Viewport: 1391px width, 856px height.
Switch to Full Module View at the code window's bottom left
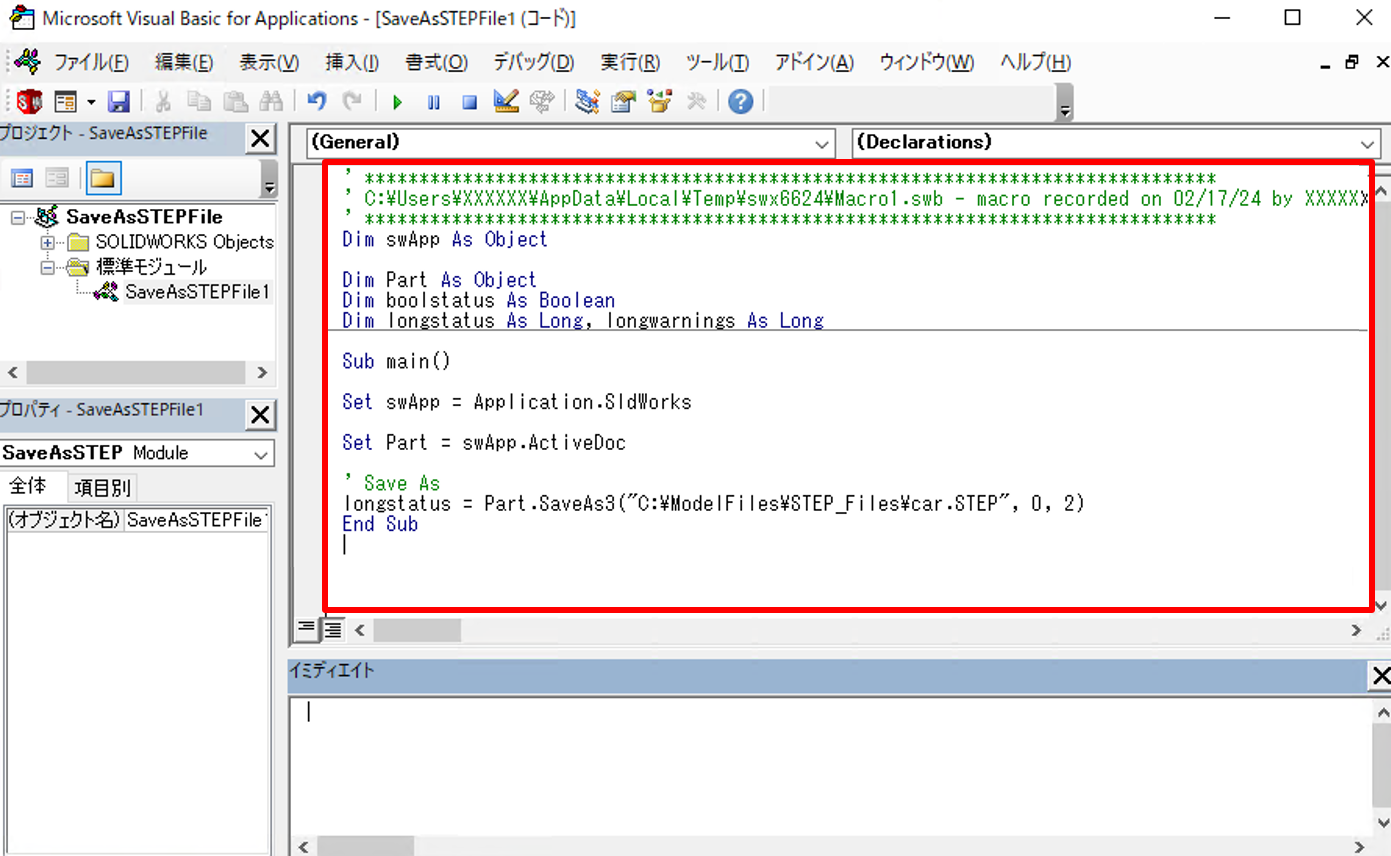[x=332, y=629]
